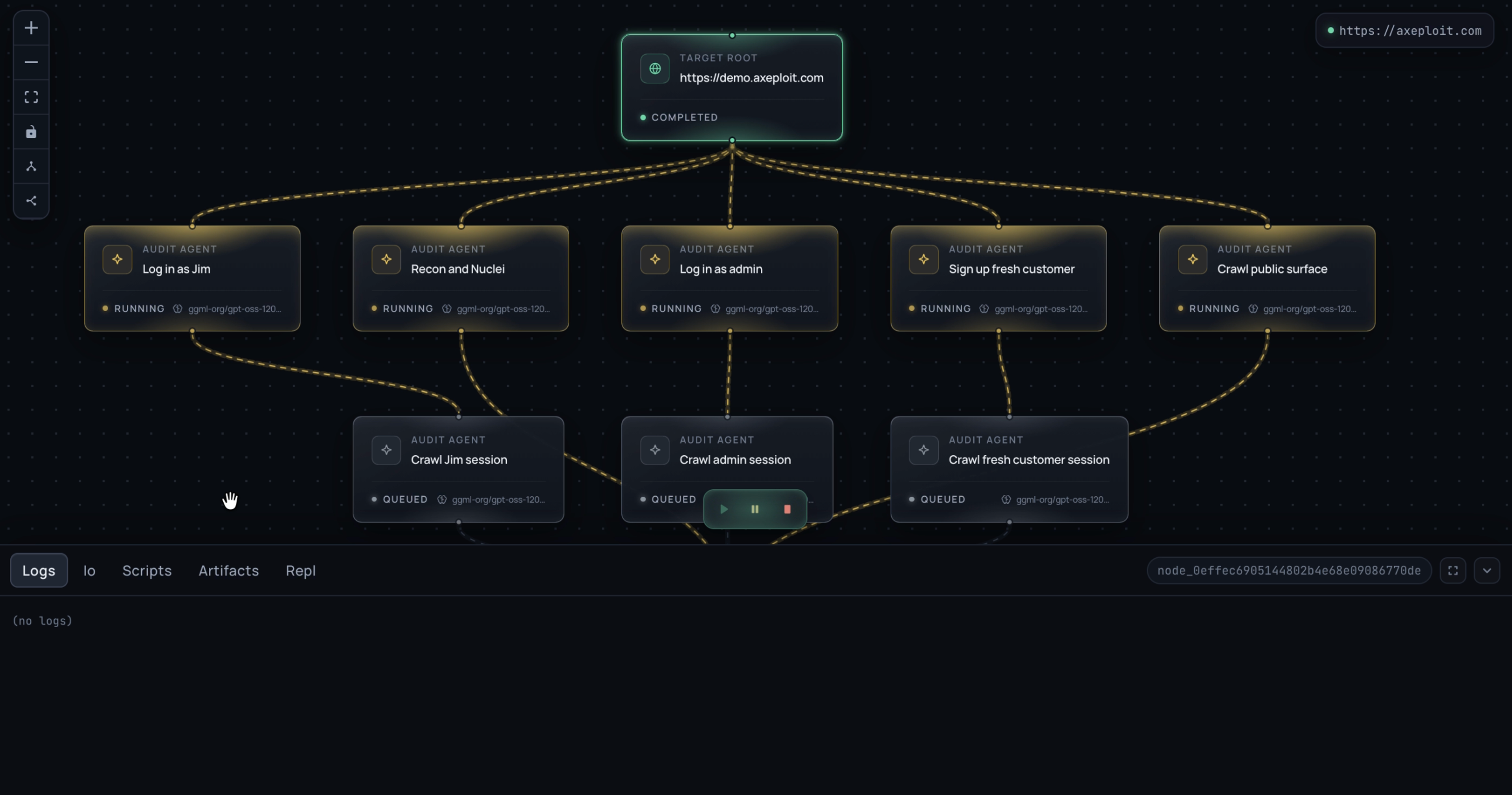
Task: Open the Artifacts tab
Action: 228,570
